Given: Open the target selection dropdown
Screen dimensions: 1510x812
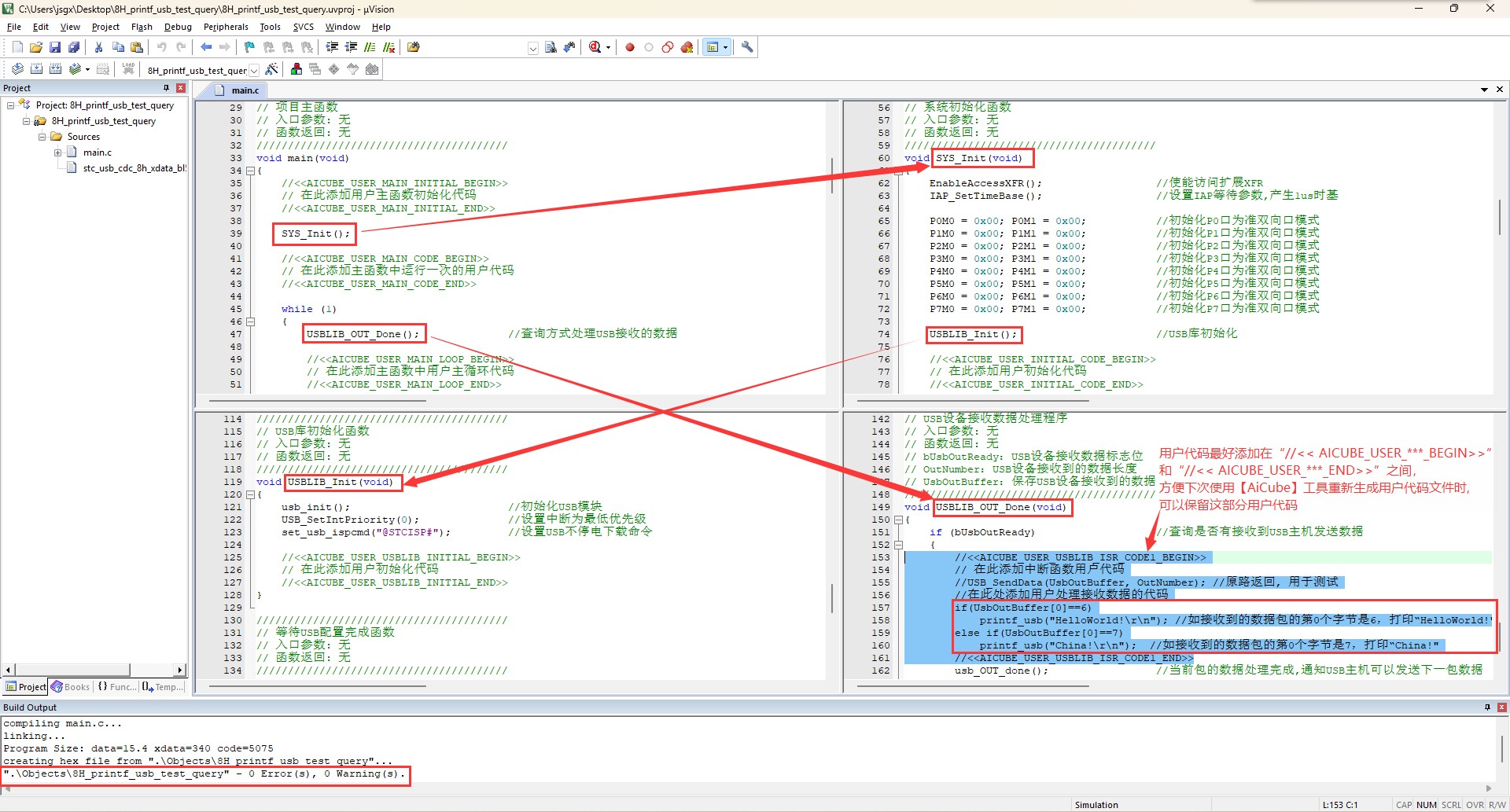Looking at the screenshot, I should click(x=254, y=71).
